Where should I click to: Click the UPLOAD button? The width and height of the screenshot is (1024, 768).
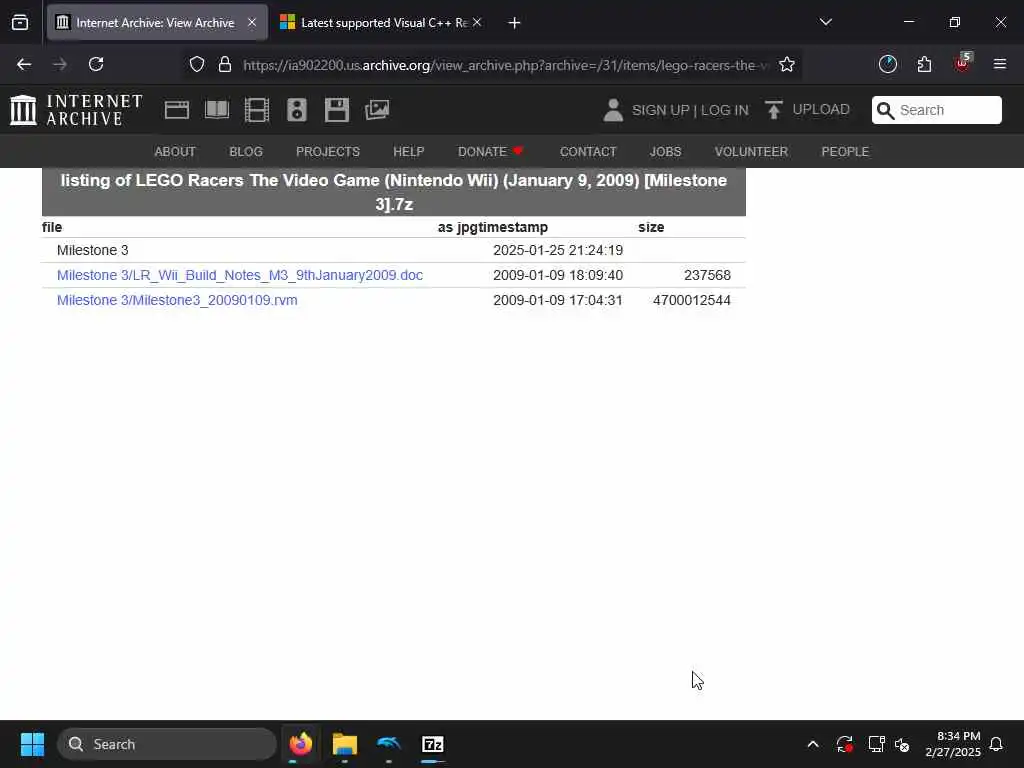coord(807,110)
